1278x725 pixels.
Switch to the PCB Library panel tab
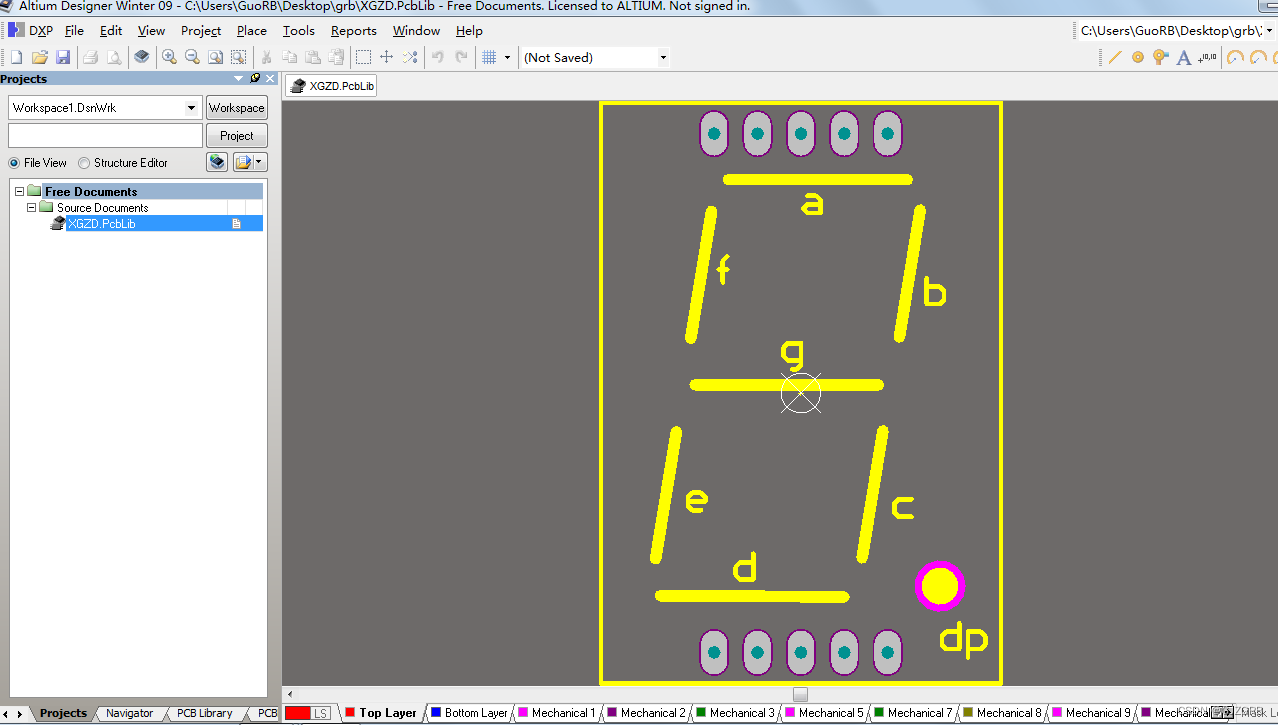[x=204, y=713]
